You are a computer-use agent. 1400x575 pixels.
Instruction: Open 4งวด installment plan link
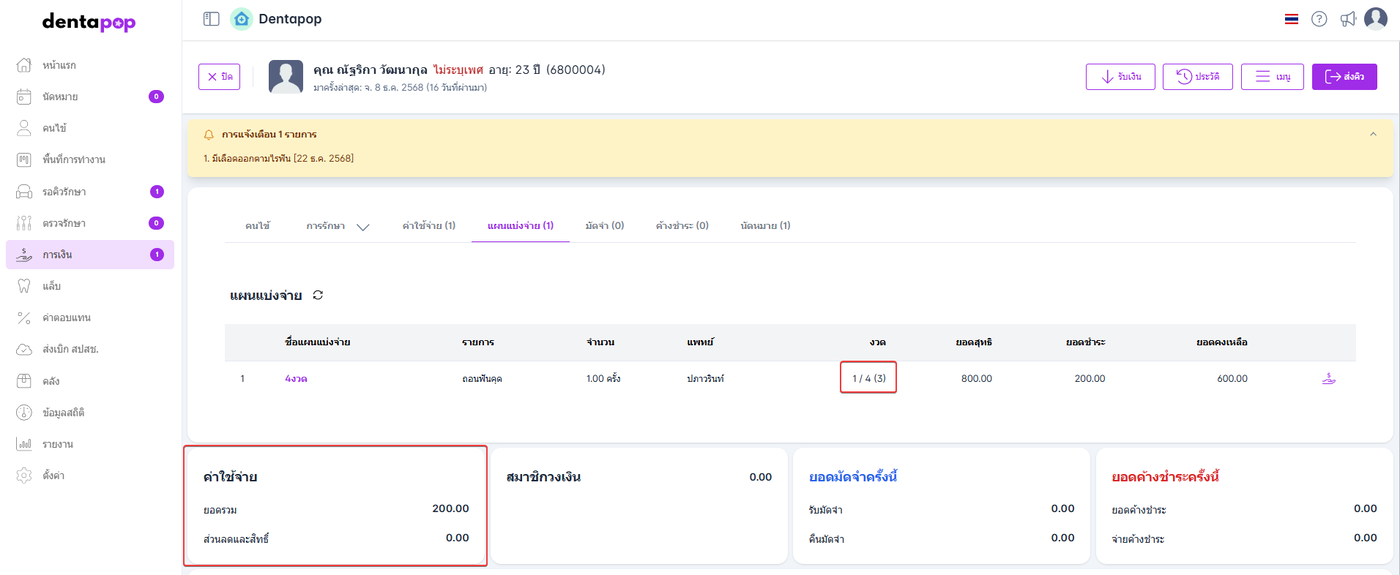tap(296, 379)
